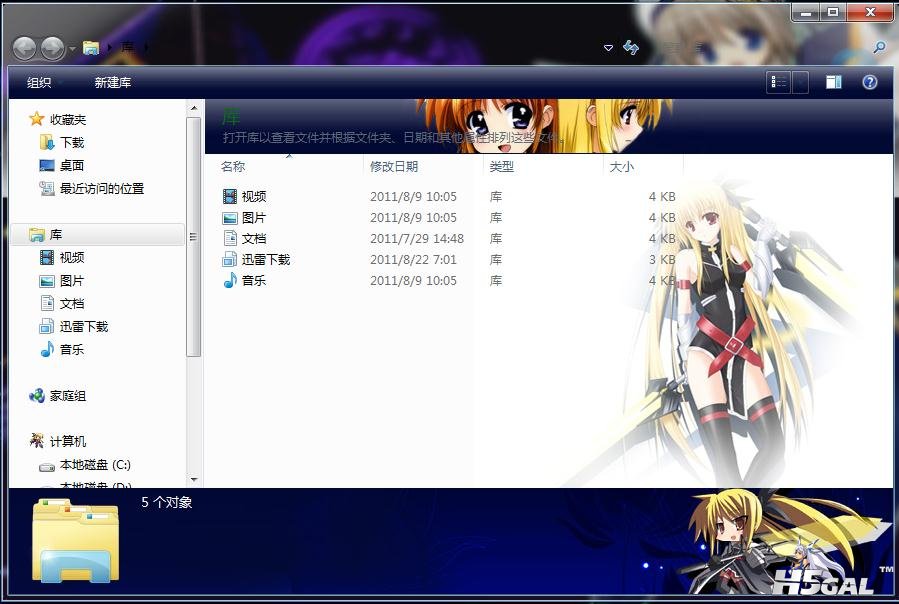Sort by the 修改日期 column header
This screenshot has width=899, height=604.
click(x=394, y=167)
